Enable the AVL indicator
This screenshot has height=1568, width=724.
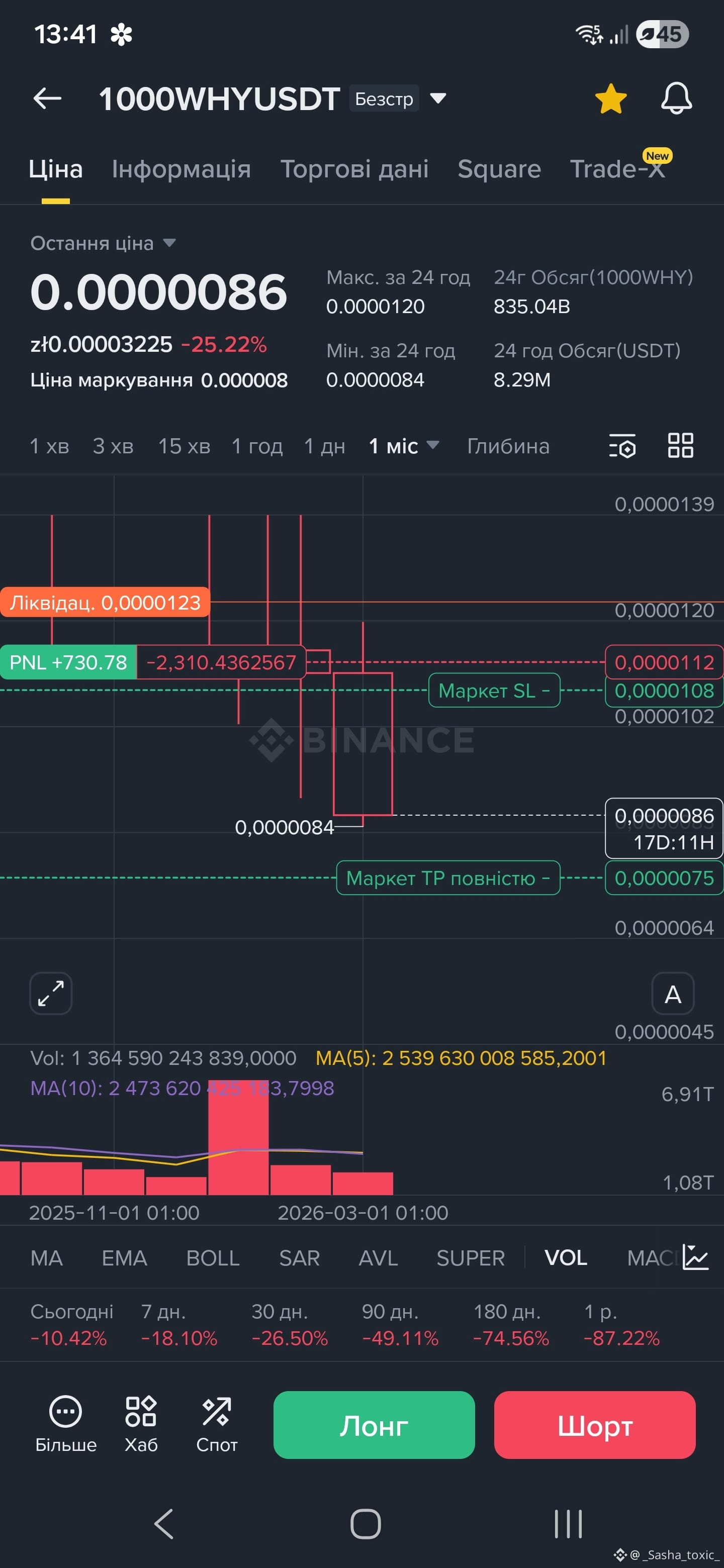(378, 1258)
